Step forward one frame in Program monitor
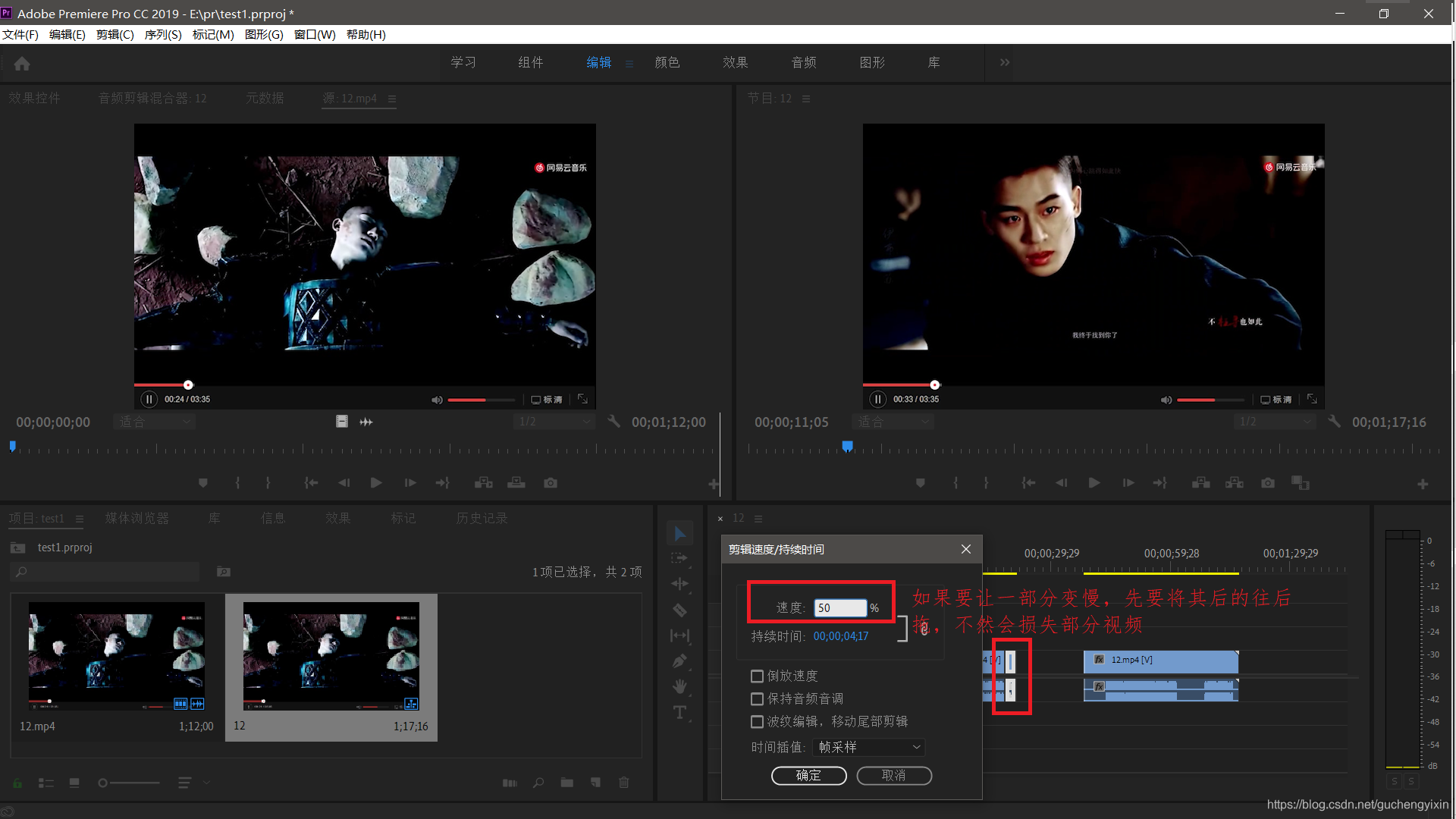1456x819 pixels. click(1128, 483)
